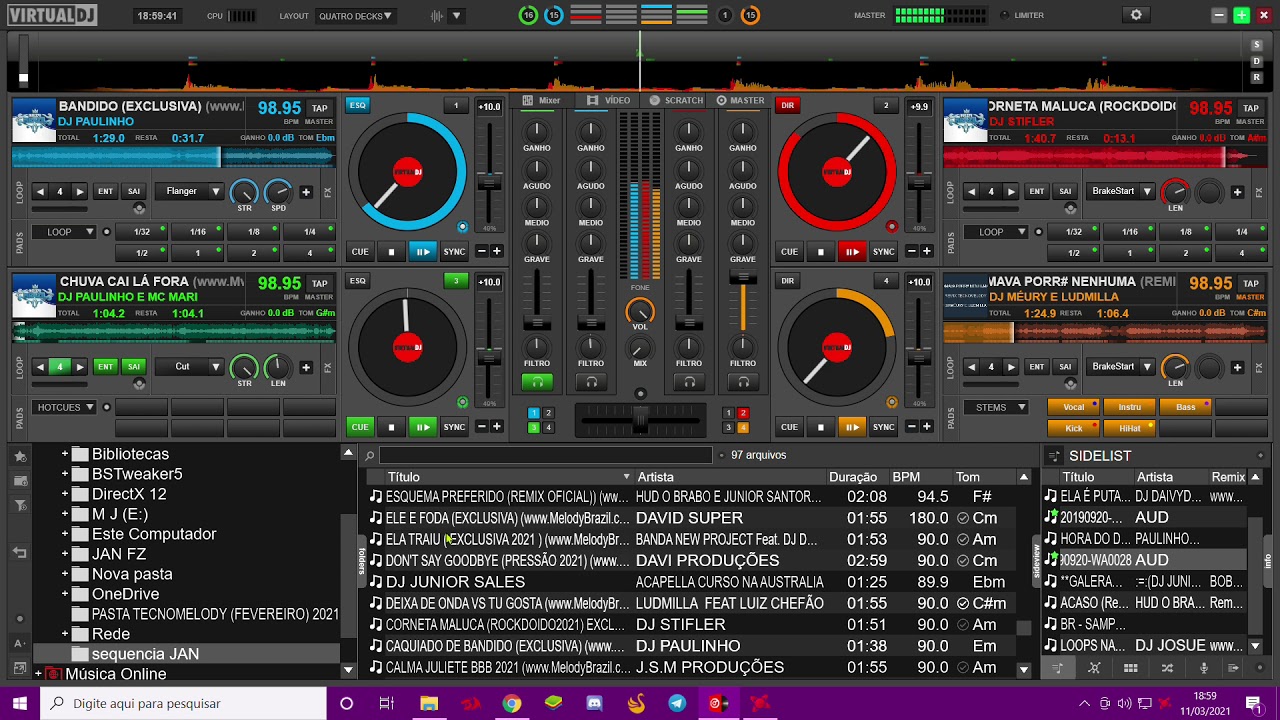
Task: Change the font size with the A icon
Action: click(x=19, y=643)
